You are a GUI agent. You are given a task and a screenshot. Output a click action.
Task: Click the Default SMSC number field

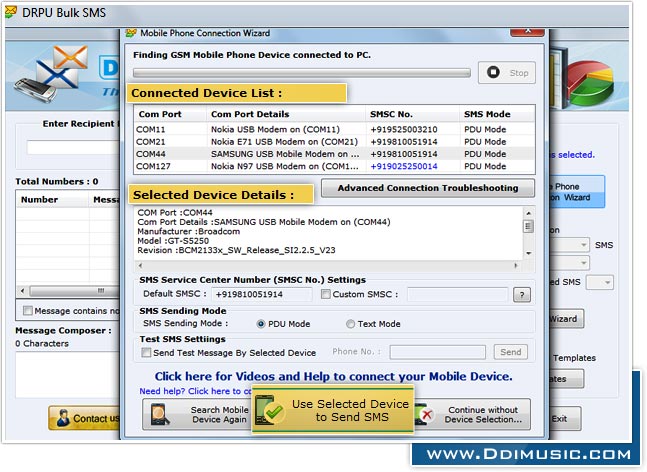tap(262, 295)
